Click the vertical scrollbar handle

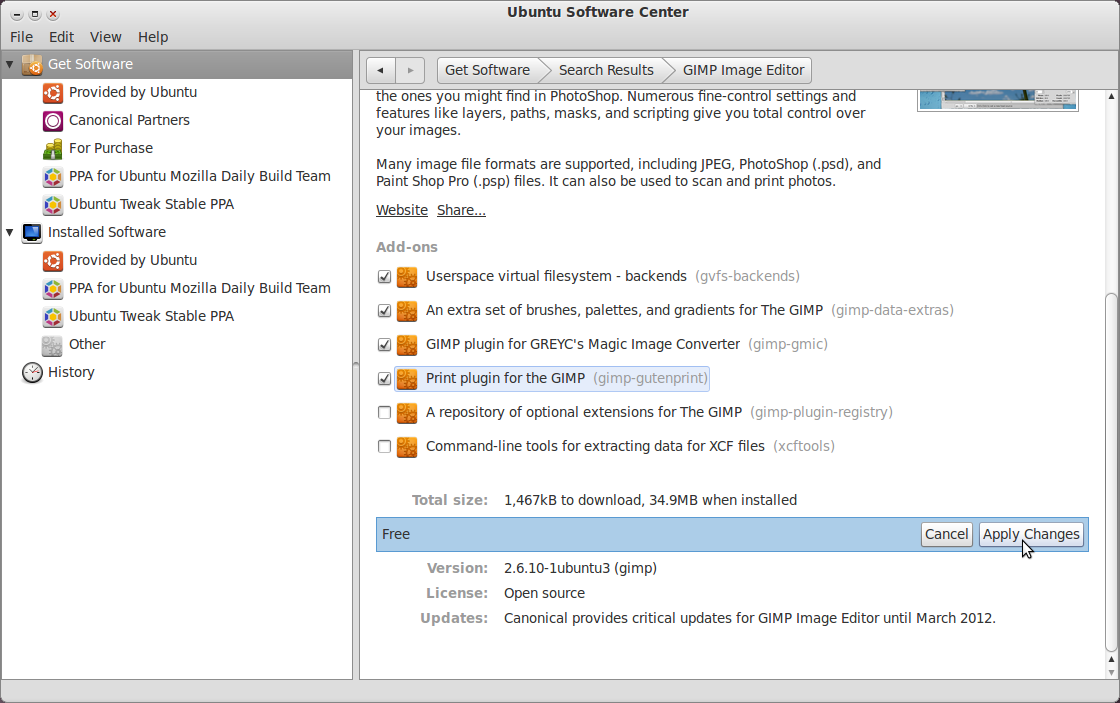point(1111,472)
